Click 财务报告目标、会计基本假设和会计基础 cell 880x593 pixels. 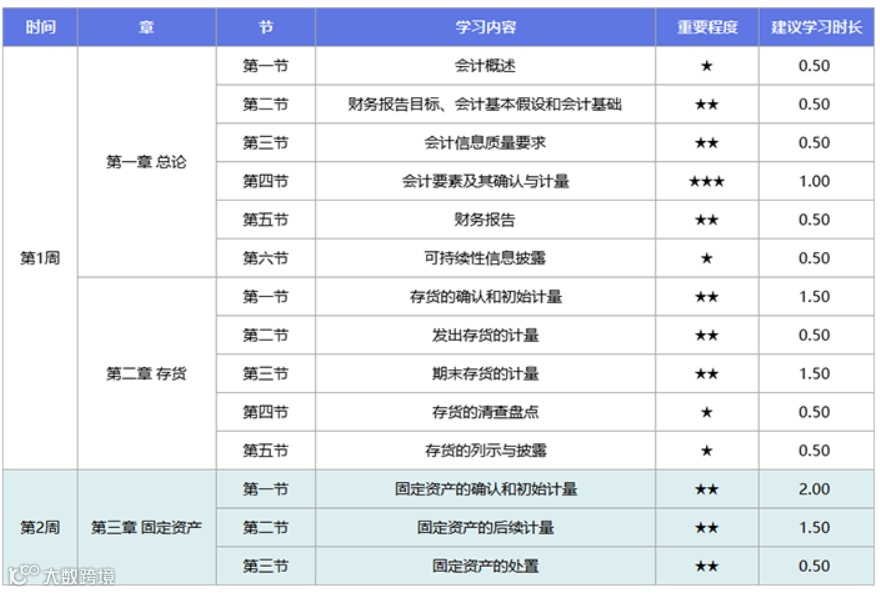[485, 104]
